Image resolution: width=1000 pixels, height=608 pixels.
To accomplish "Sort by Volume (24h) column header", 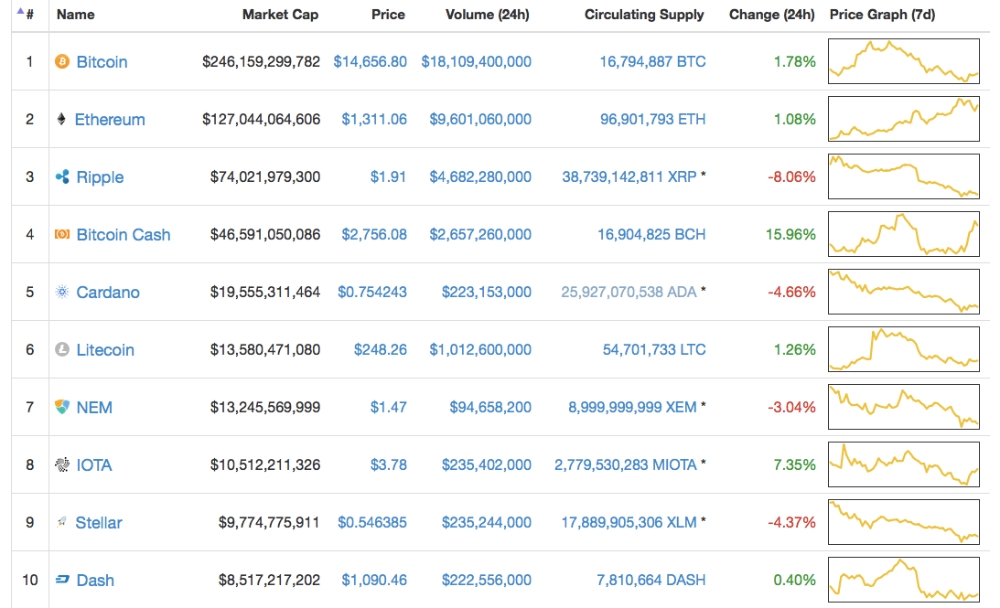I will [483, 15].
